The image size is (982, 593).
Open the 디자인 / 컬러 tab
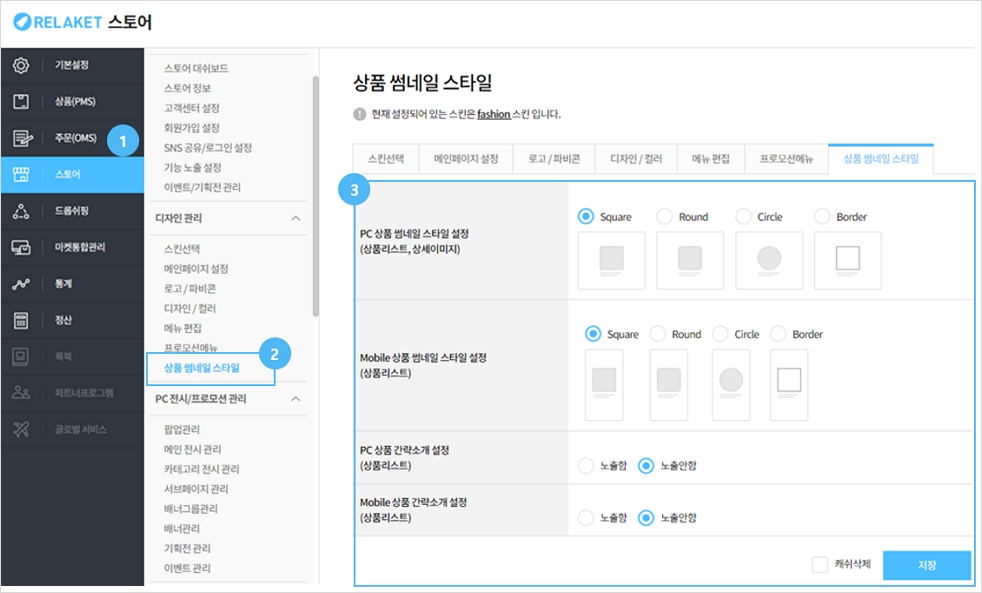click(x=635, y=159)
